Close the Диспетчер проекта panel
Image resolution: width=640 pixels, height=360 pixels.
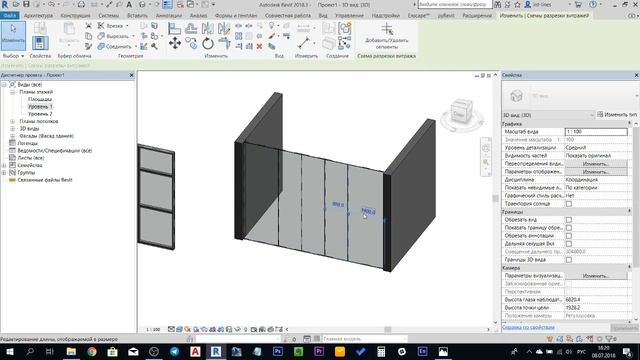(131, 75)
